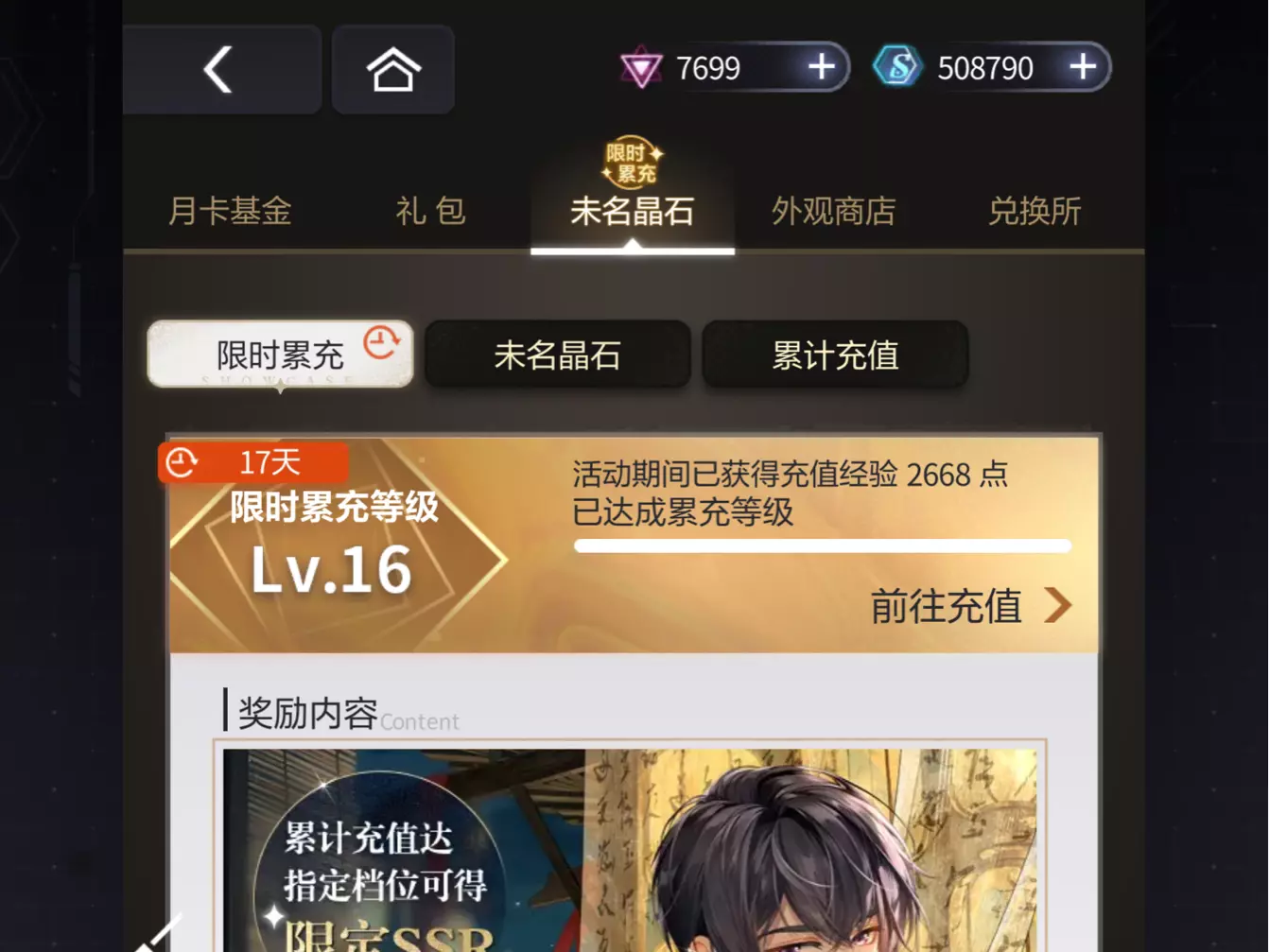This screenshot has width=1269, height=952.
Task: Select the 累计充值 sub-tab
Action: click(x=835, y=355)
